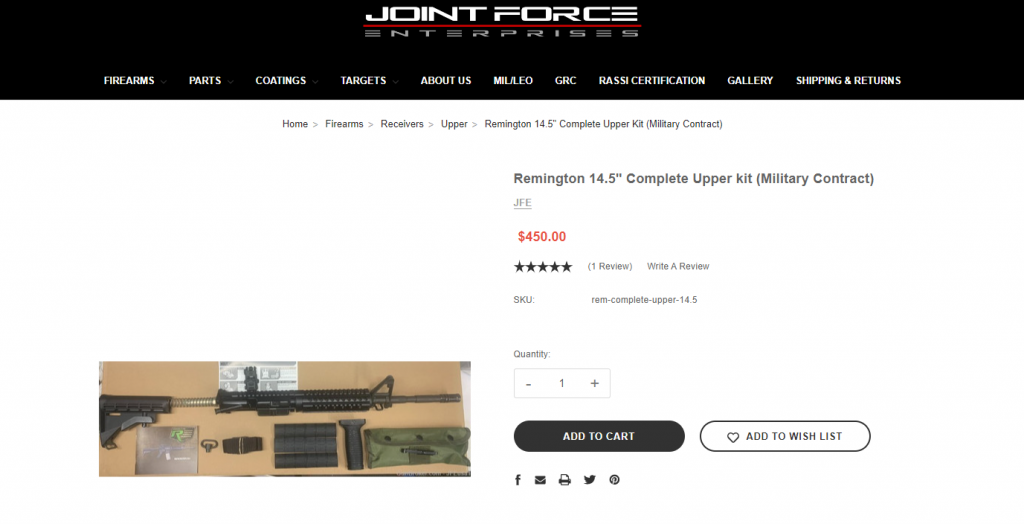This screenshot has height=524, width=1024.
Task: Click the Joint Force Enterprises logo
Action: point(502,22)
